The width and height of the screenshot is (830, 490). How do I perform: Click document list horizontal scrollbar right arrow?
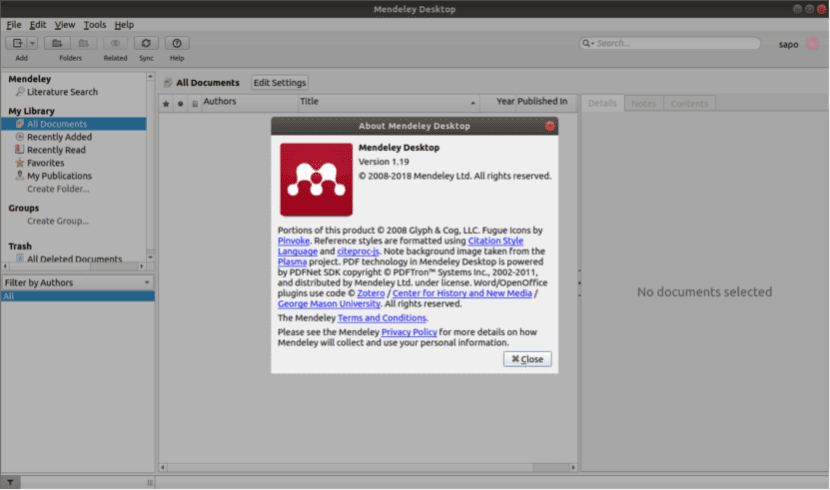[x=573, y=468]
